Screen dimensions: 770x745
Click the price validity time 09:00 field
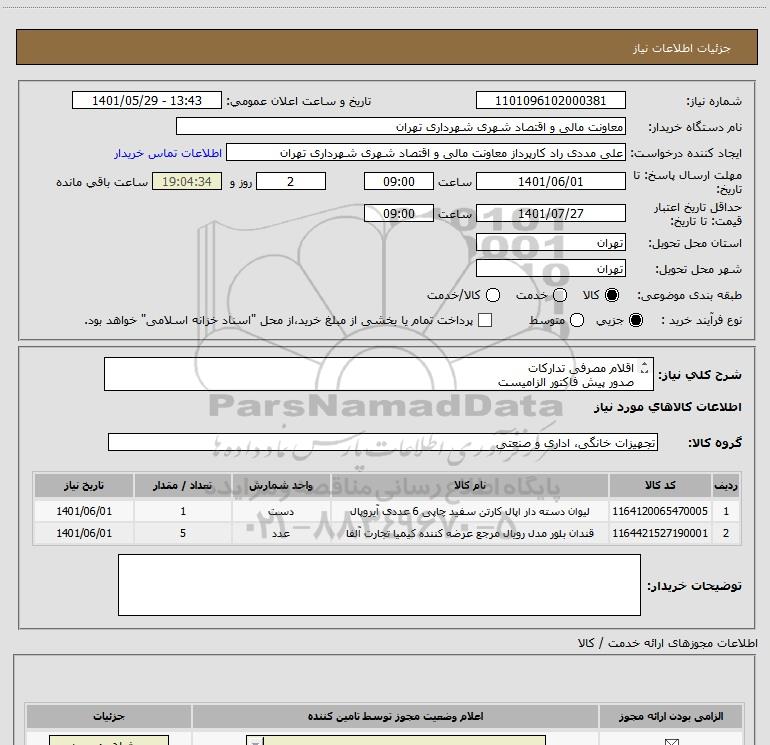pyautogui.click(x=399, y=213)
